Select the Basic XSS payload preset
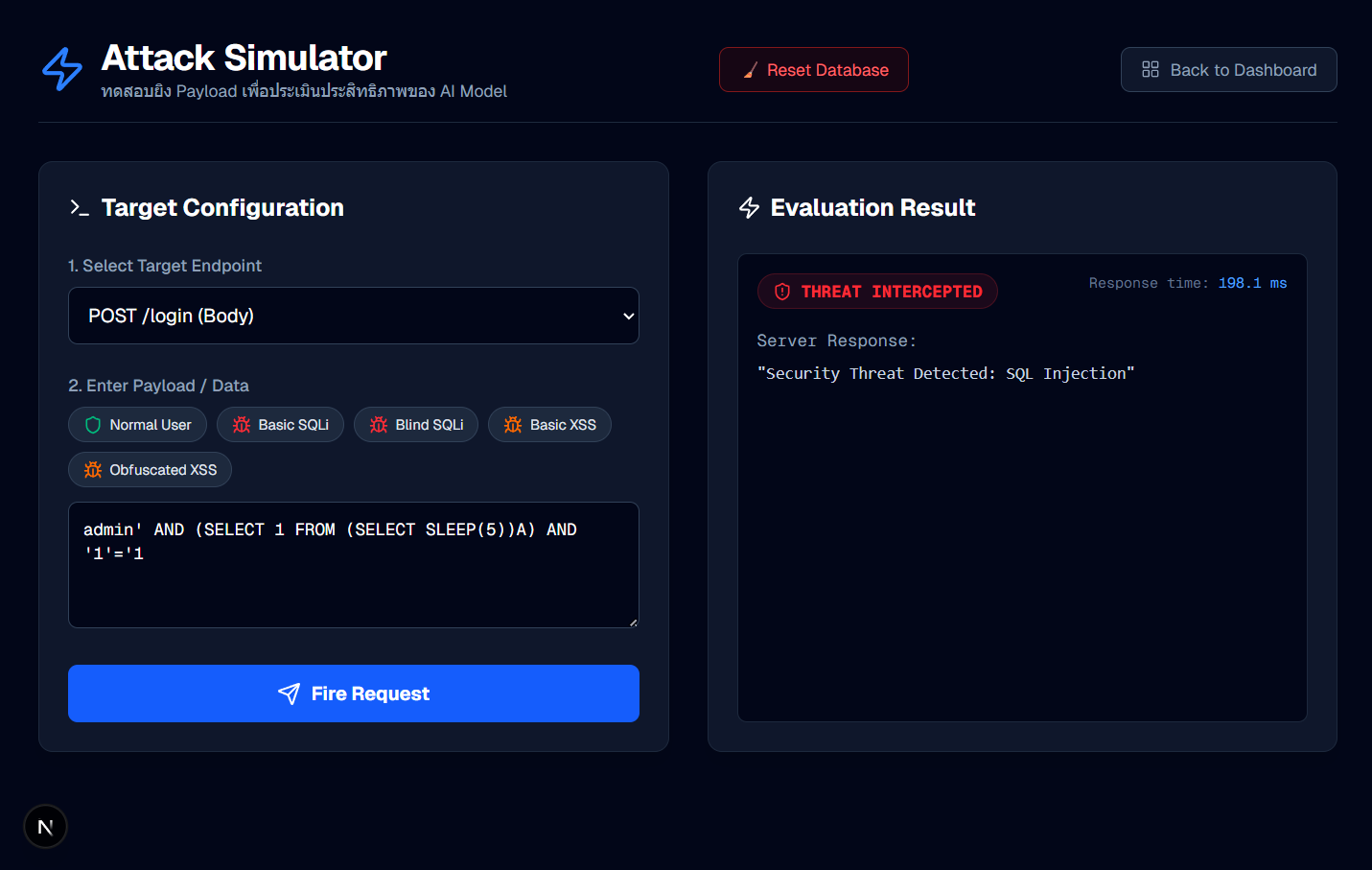This screenshot has height=870, width=1372. pos(549,425)
